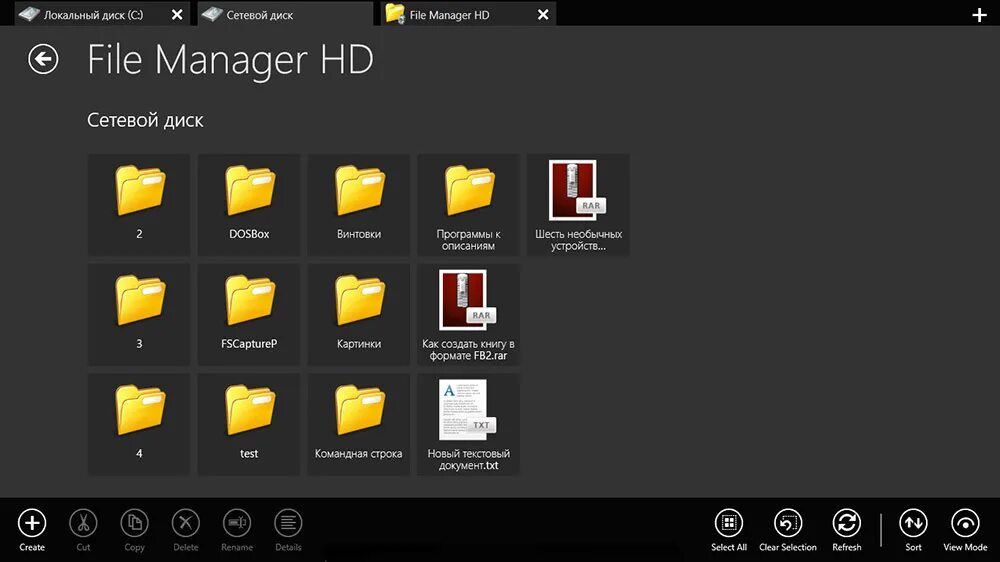Select the FSCaptureP folder
Image resolution: width=1000 pixels, height=562 pixels.
click(x=249, y=314)
